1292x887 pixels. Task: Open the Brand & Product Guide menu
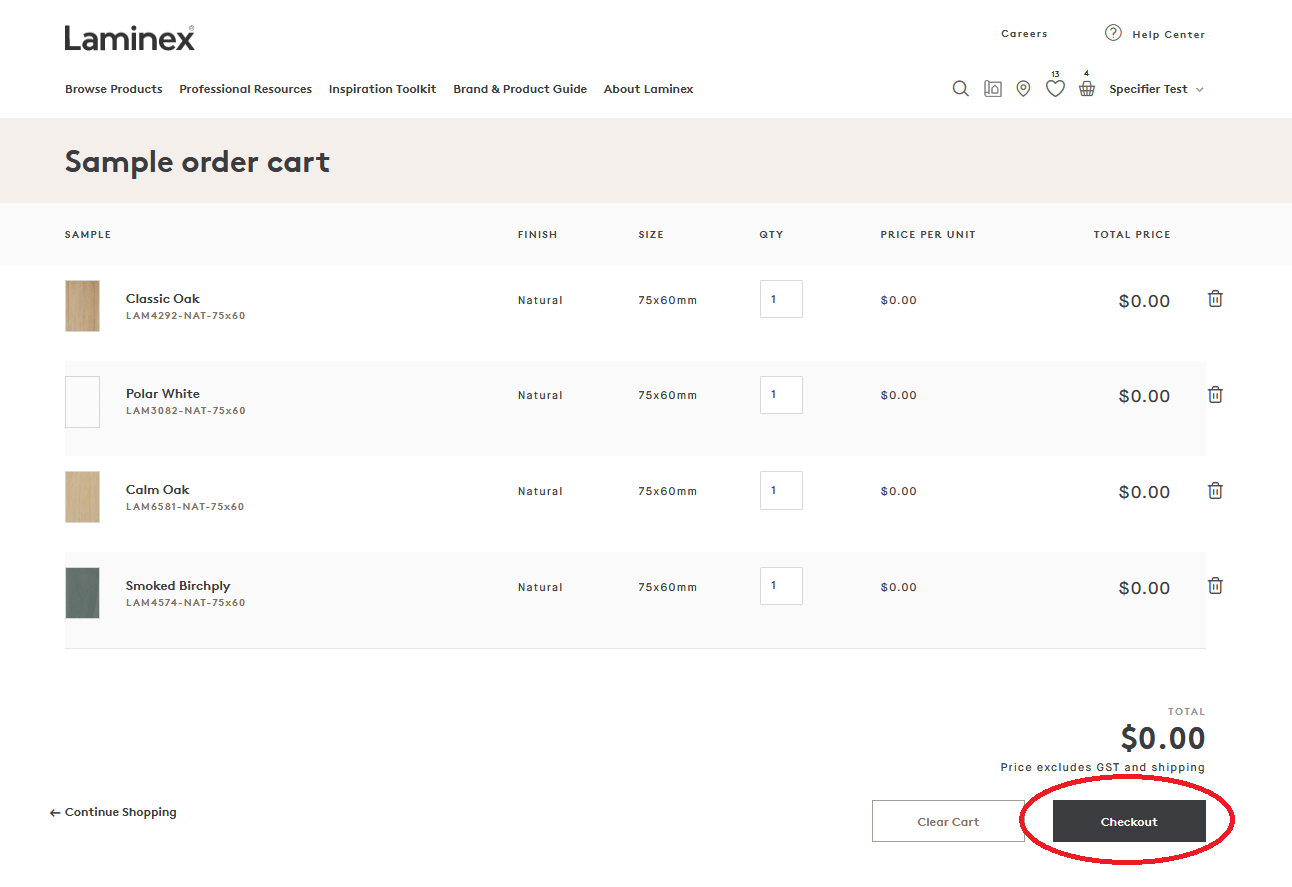(519, 89)
